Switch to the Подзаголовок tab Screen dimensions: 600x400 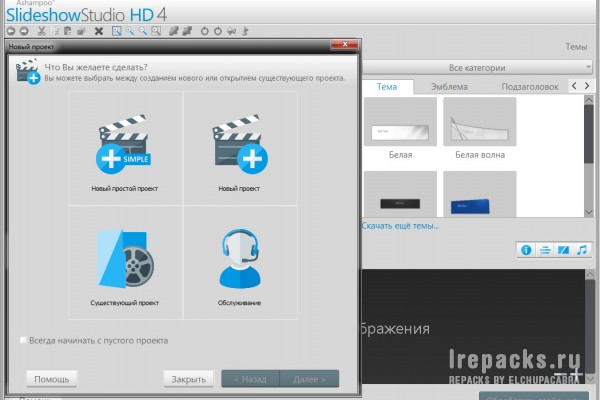pos(530,87)
